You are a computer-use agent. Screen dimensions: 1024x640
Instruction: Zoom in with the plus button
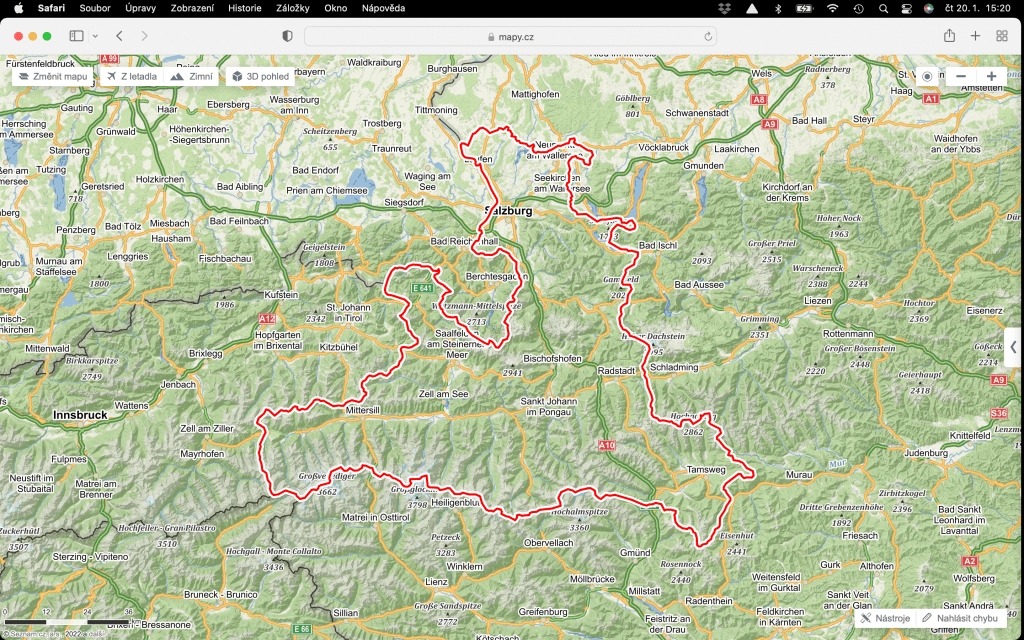(x=991, y=76)
